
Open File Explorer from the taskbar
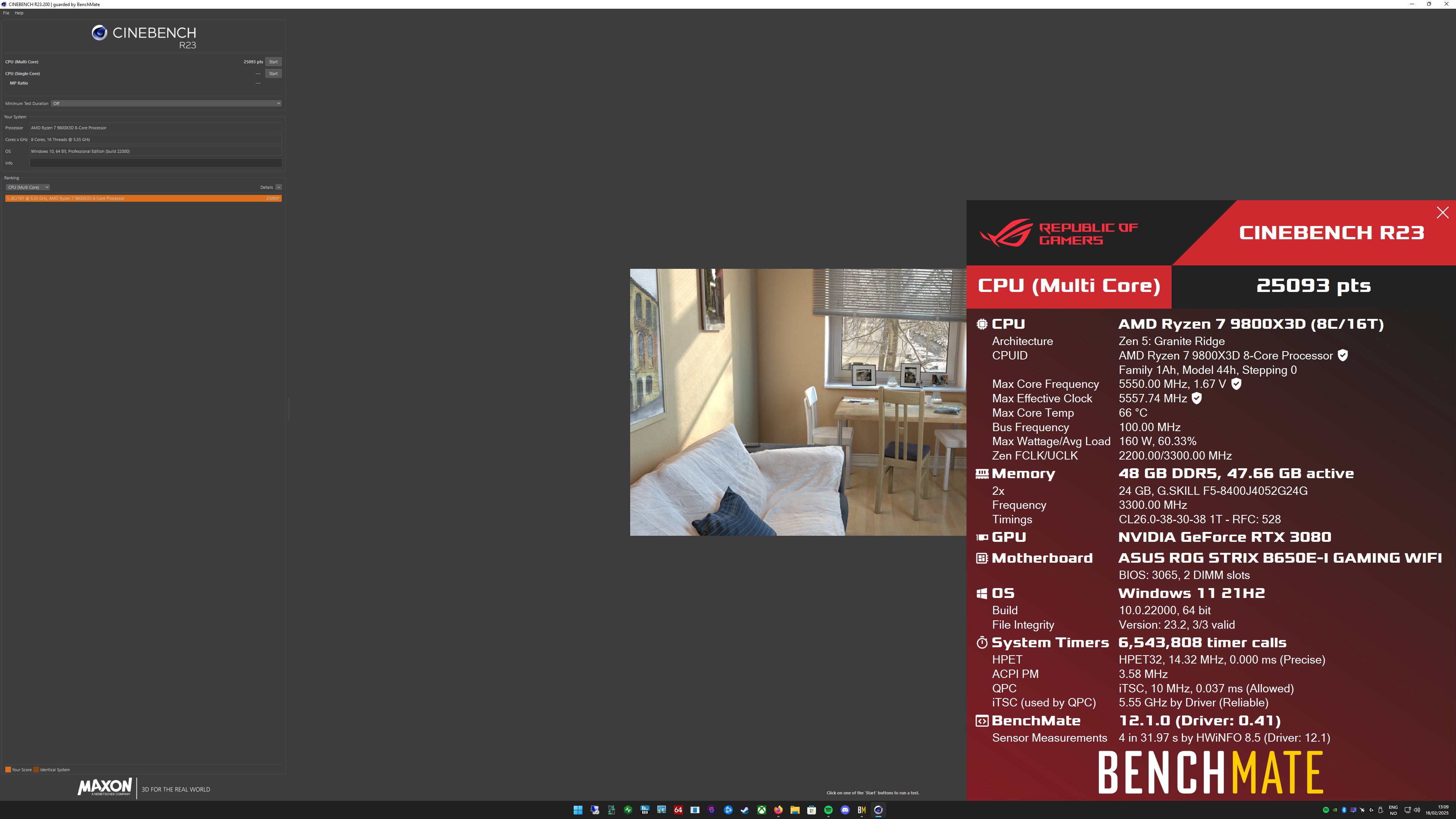tap(795, 810)
